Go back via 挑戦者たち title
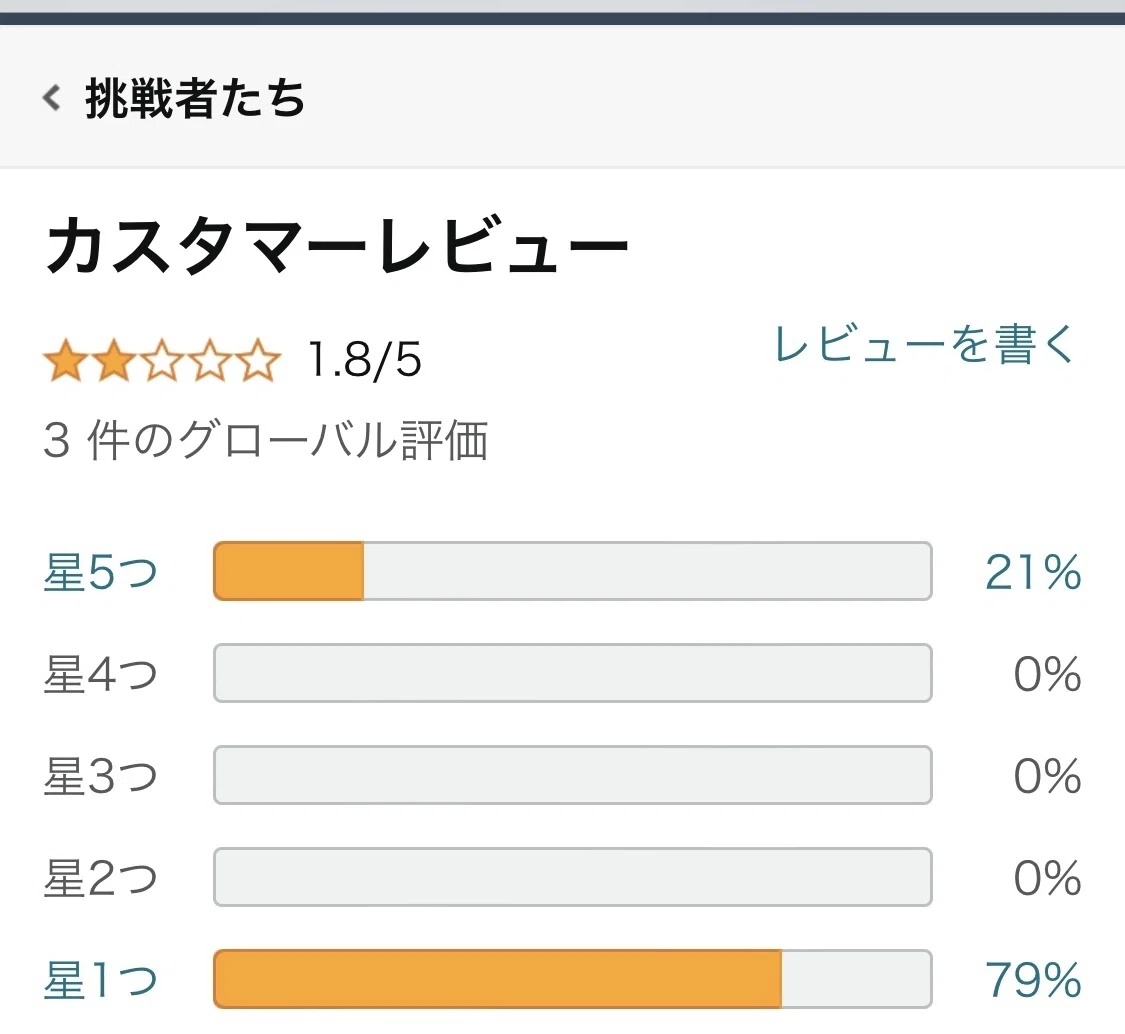1125x1034 pixels. click(195, 98)
